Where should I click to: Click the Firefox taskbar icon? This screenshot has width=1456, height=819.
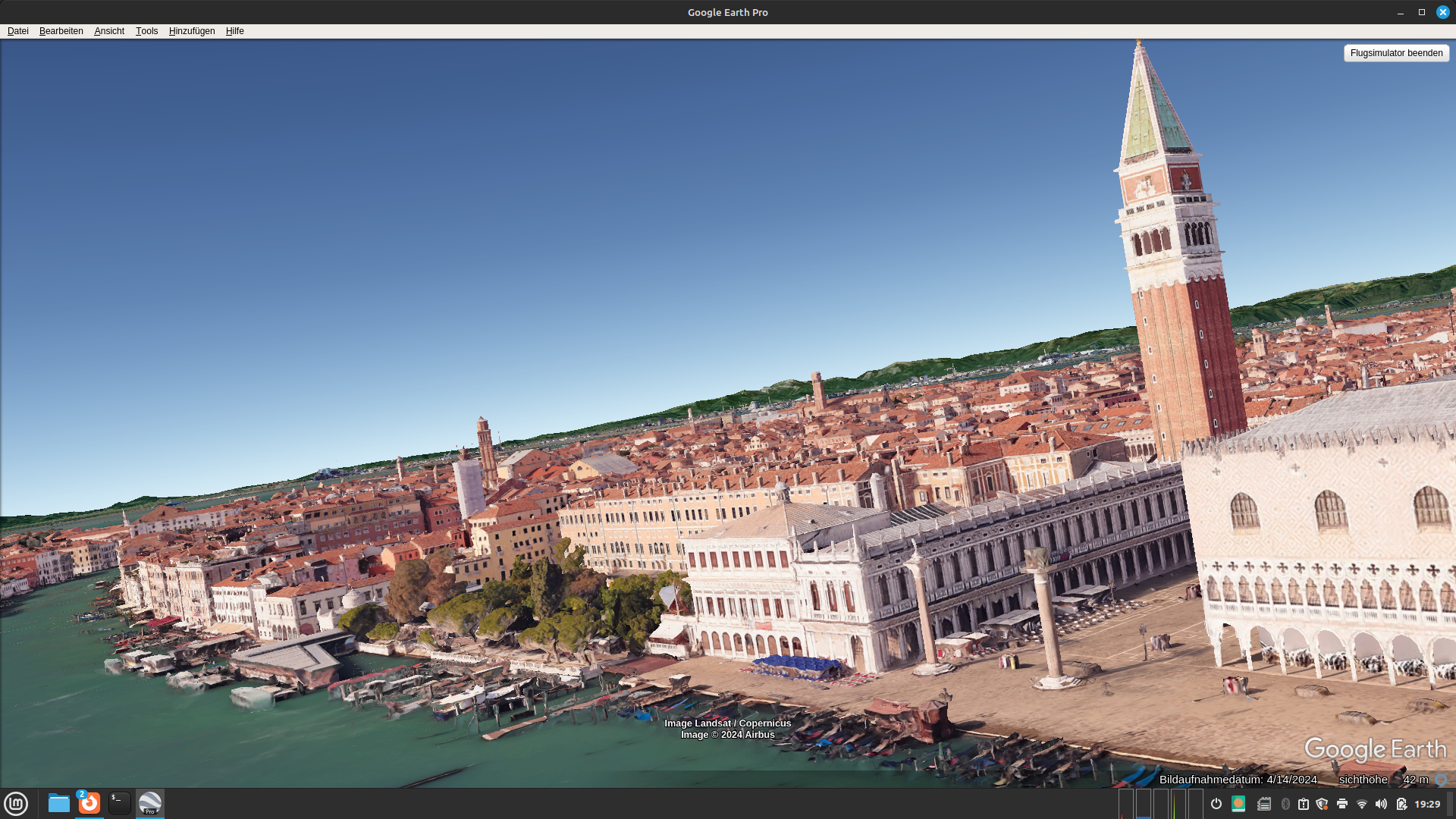pos(89,803)
